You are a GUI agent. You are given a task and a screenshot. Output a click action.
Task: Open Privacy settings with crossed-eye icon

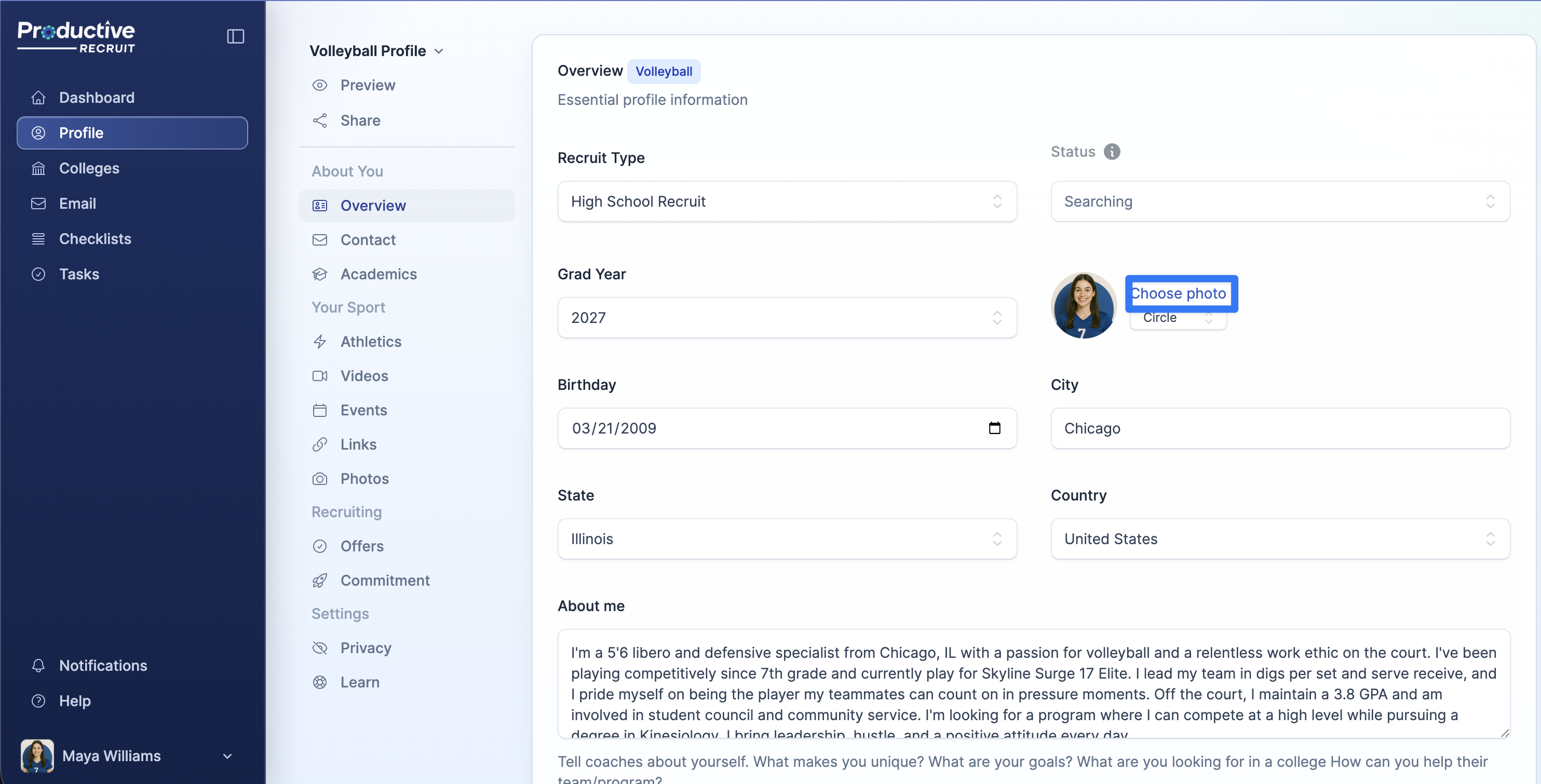[319, 648]
